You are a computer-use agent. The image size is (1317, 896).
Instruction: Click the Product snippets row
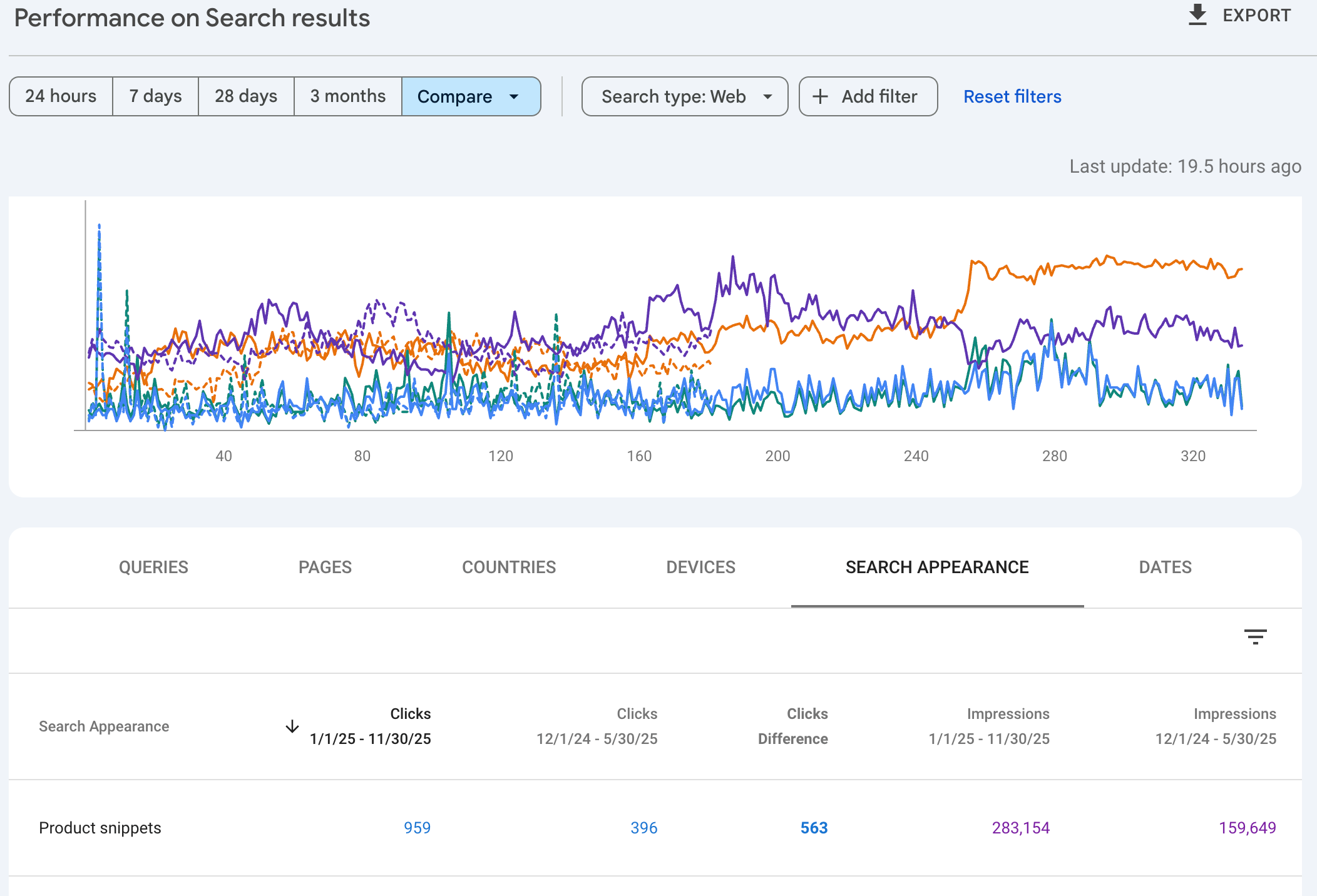pos(655,827)
